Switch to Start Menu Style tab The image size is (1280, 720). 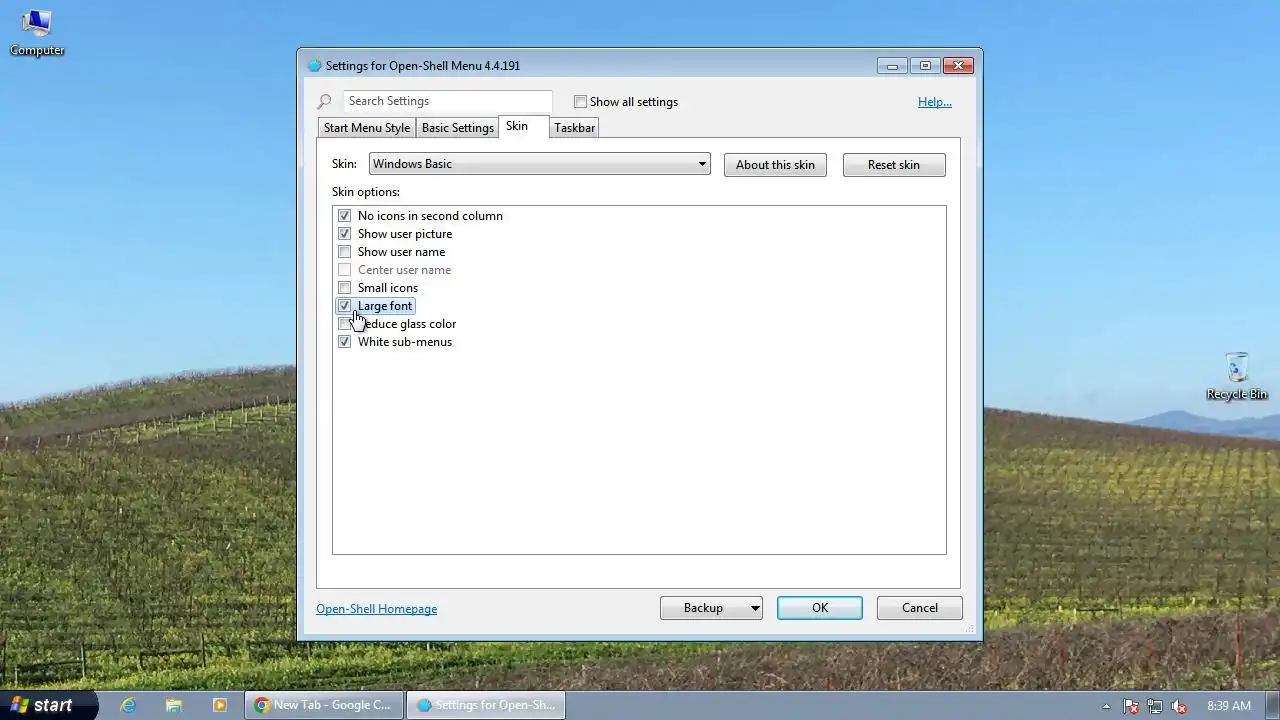(367, 128)
